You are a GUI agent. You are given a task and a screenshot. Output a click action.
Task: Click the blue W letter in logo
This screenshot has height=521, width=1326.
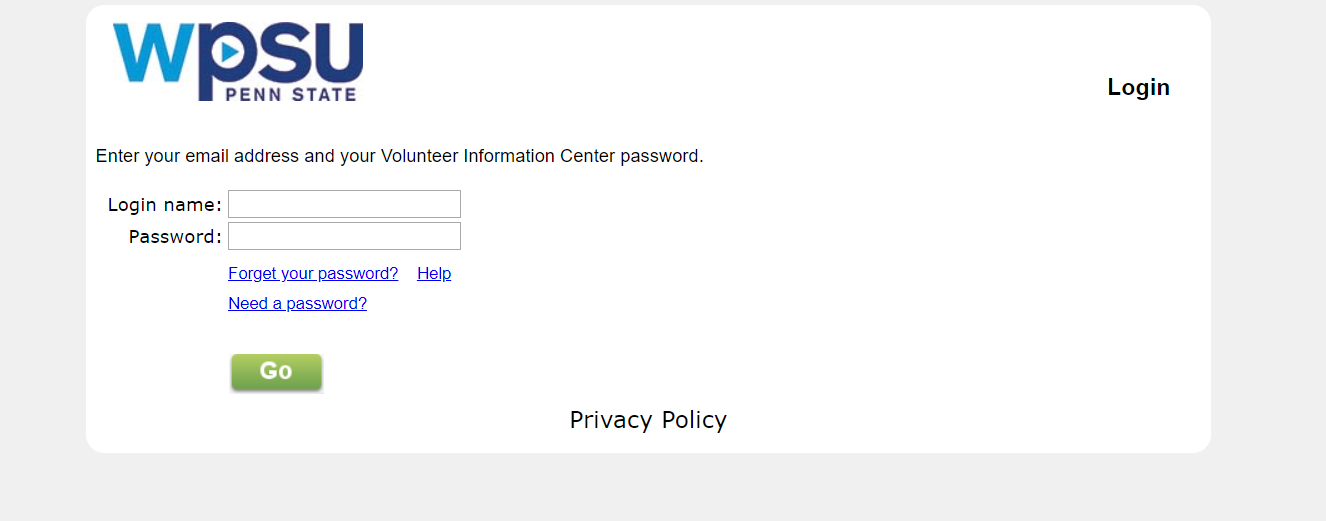point(152,52)
